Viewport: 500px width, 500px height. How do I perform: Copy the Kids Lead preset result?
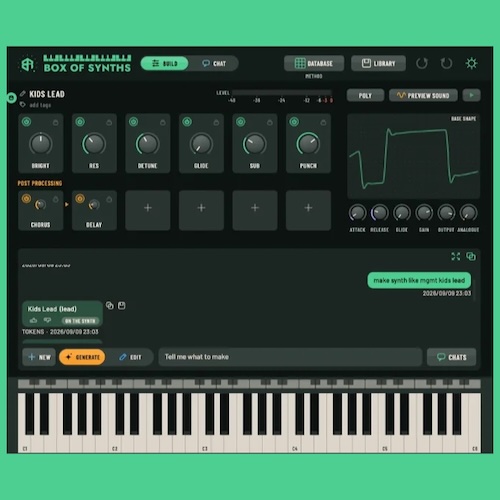click(x=110, y=305)
